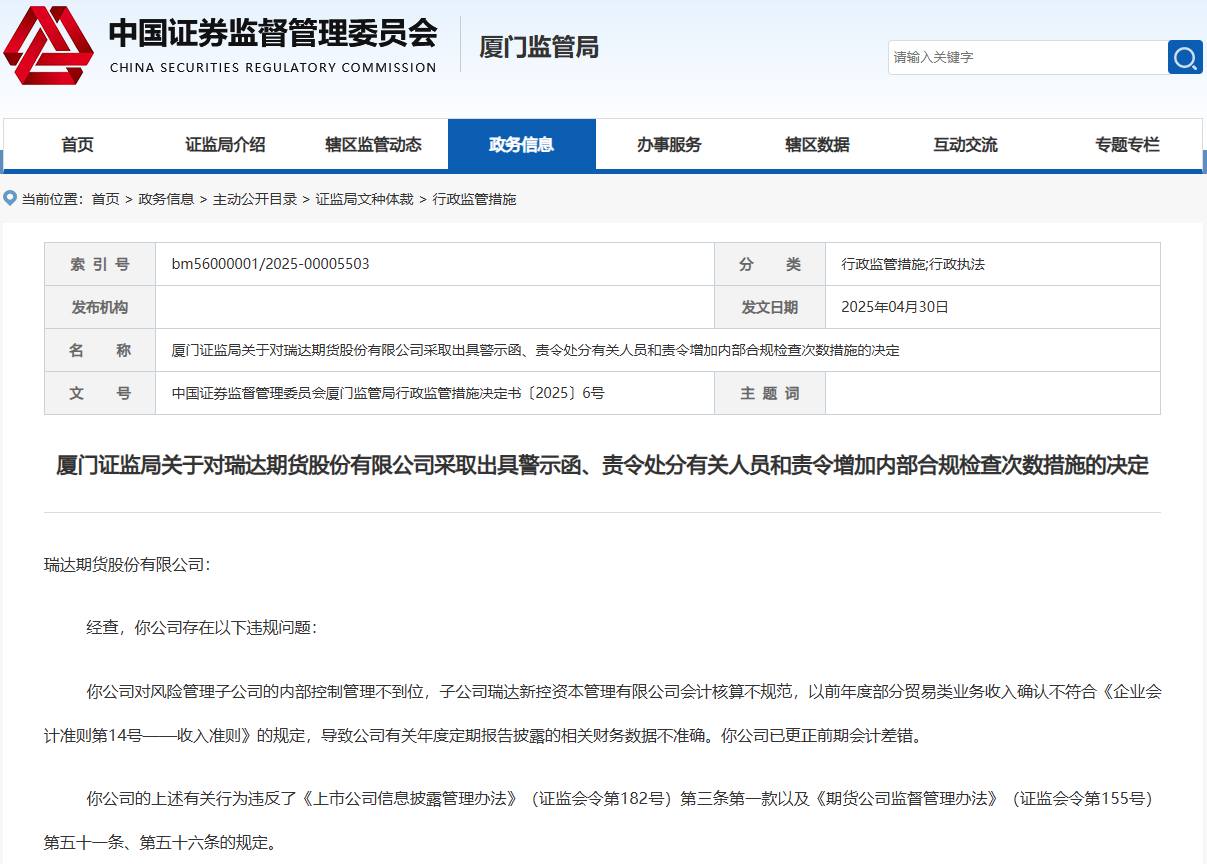This screenshot has height=864, width=1207.
Task: Click the 中国证券监督管理委员会 title text
Action: 272,34
